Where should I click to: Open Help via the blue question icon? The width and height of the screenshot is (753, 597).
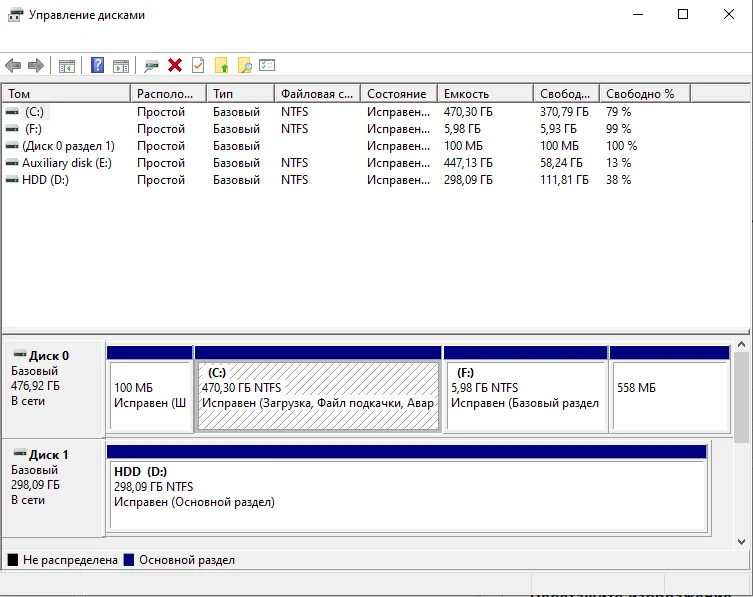coord(97,65)
